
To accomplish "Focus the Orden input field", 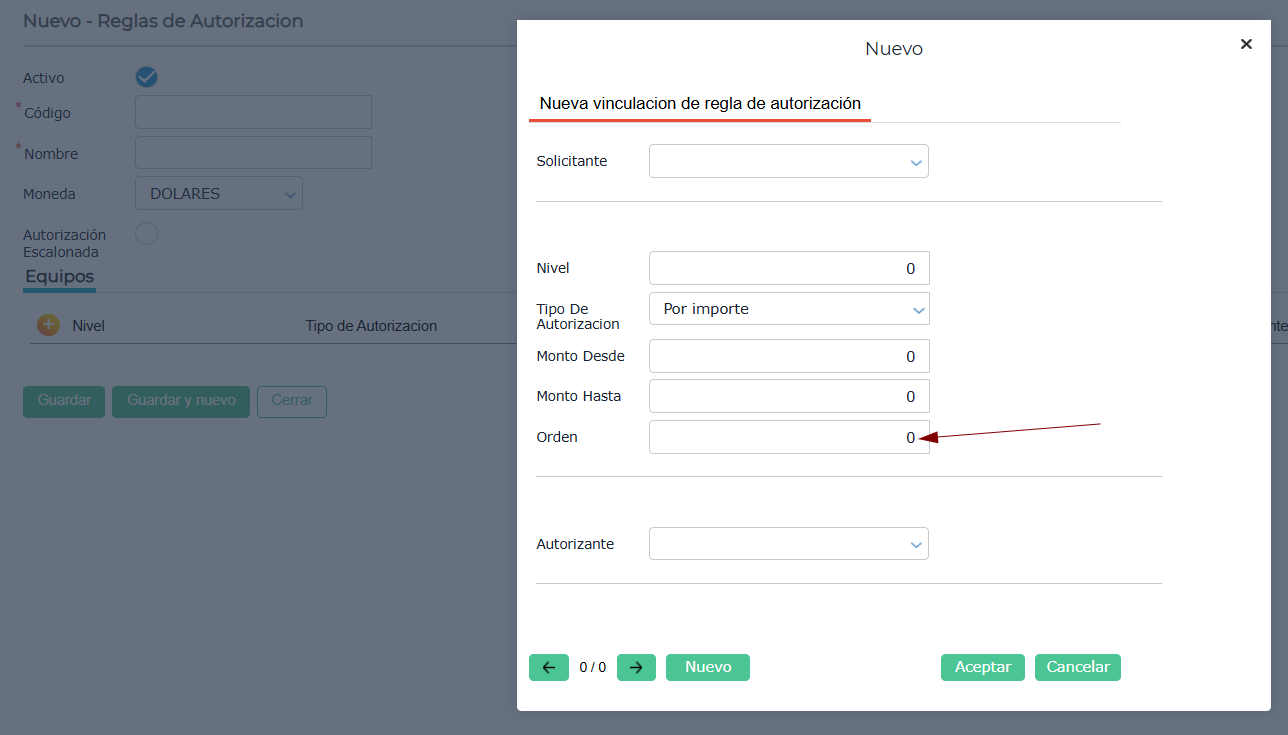I will [789, 437].
